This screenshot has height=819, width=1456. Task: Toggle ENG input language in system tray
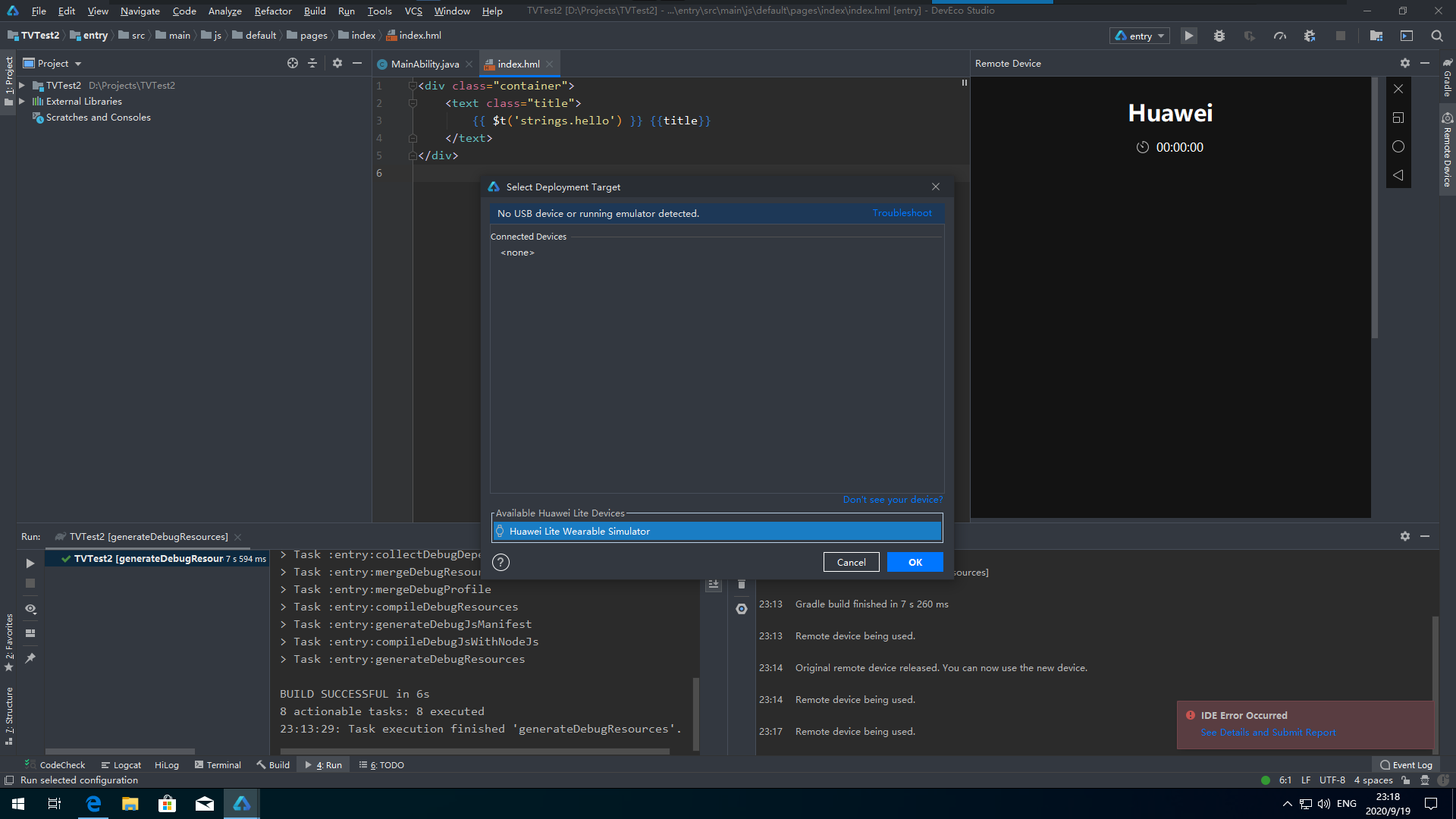pyautogui.click(x=1347, y=804)
